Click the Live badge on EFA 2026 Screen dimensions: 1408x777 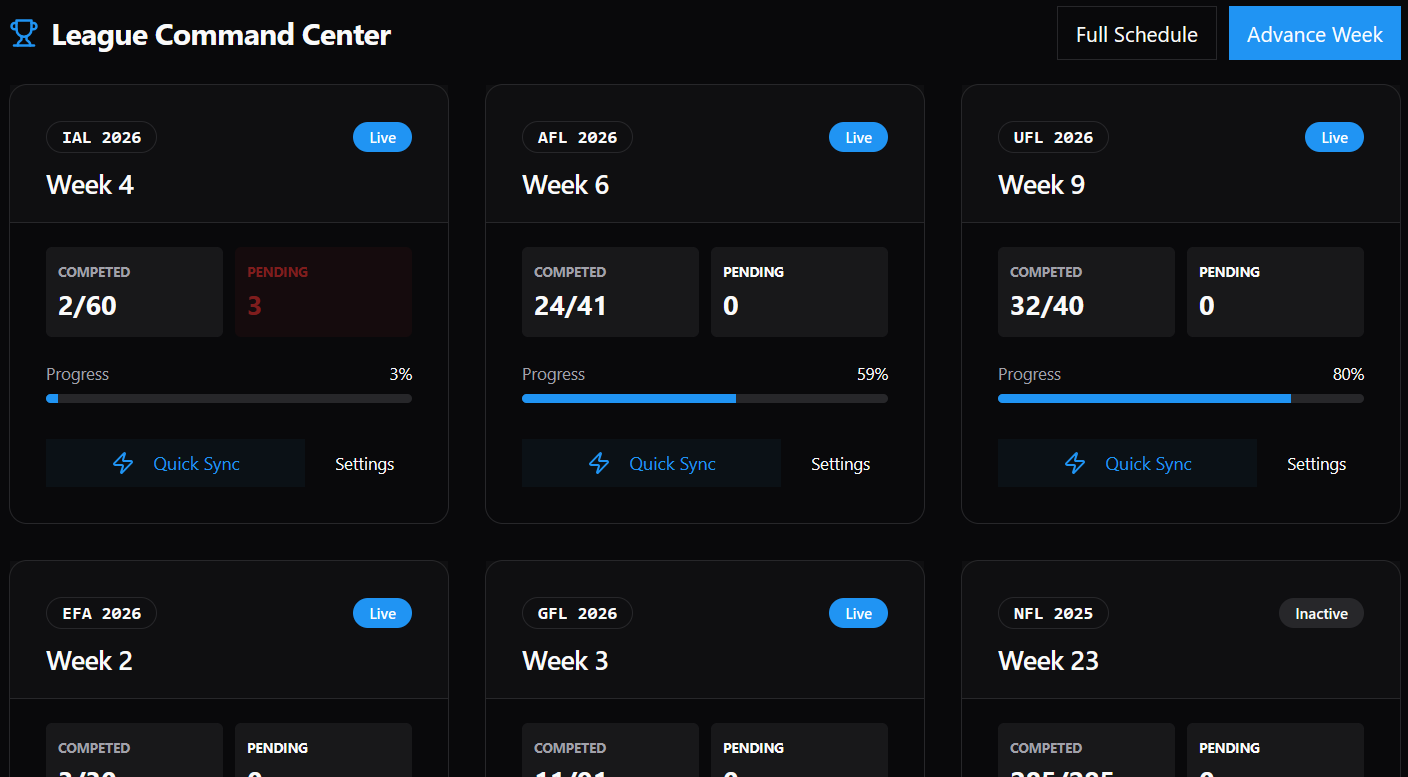[x=383, y=613]
